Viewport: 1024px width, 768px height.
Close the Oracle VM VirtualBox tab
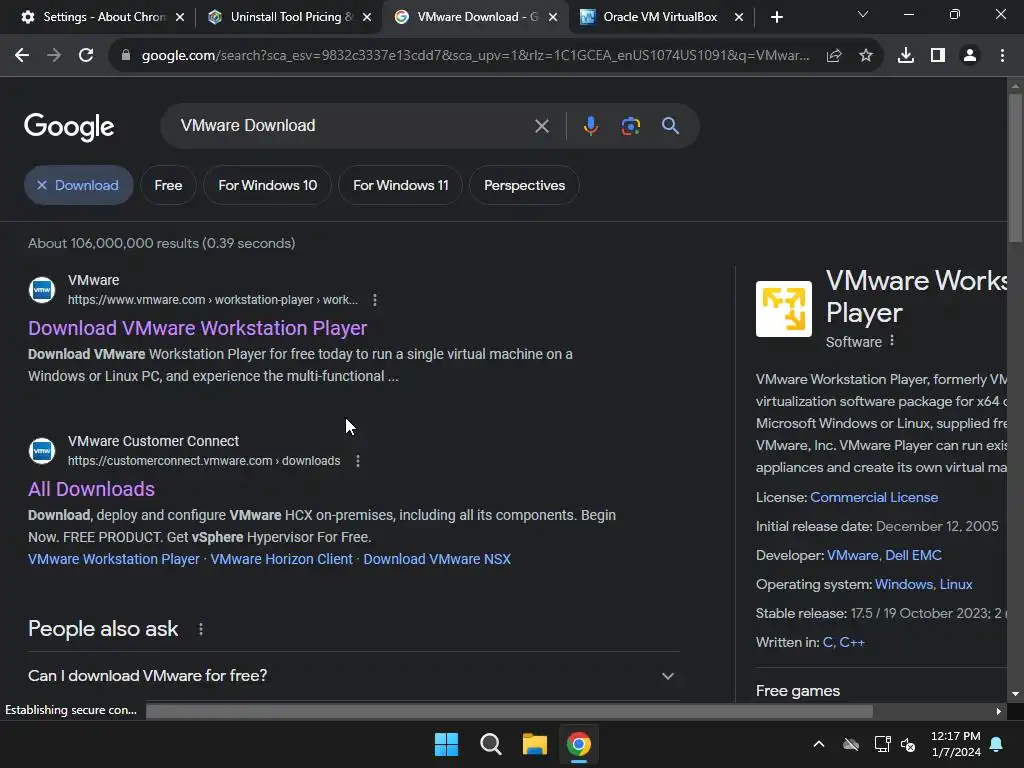click(739, 17)
